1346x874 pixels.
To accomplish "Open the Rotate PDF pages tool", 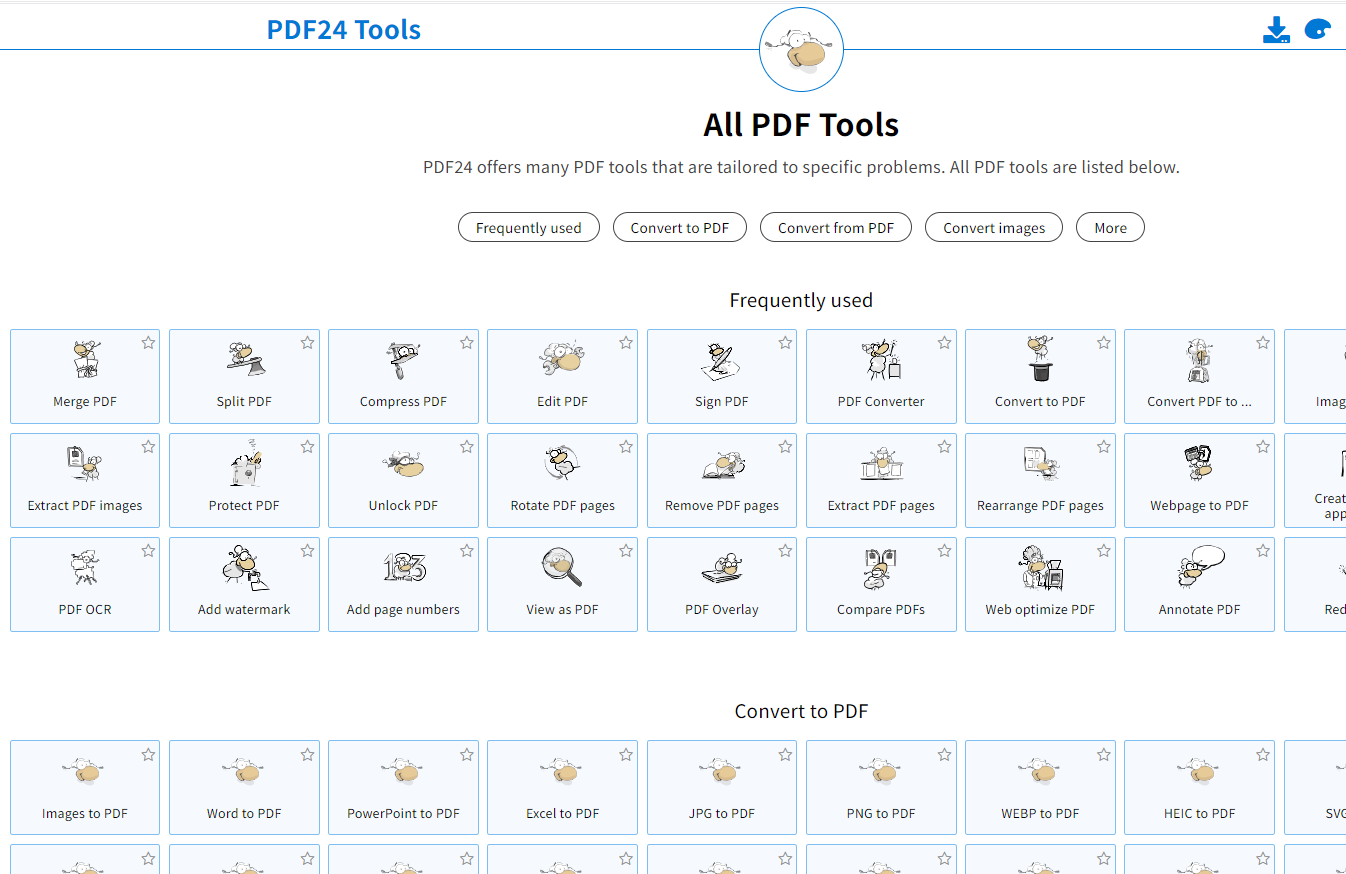I will [562, 481].
